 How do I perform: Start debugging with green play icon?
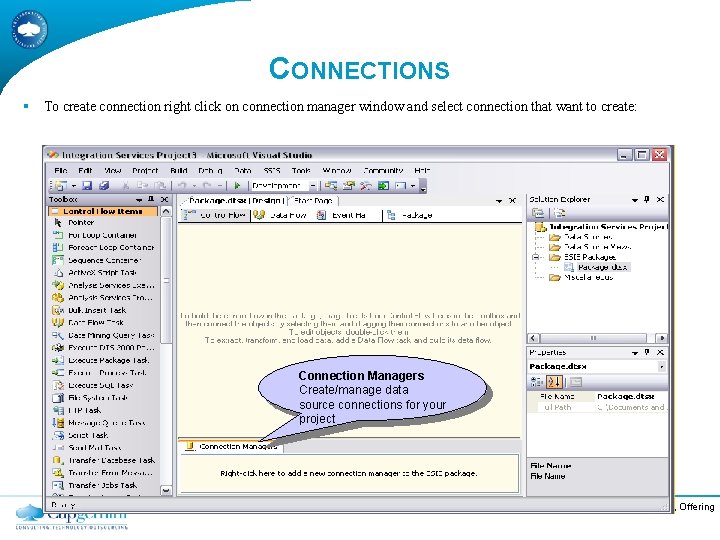coord(237,186)
